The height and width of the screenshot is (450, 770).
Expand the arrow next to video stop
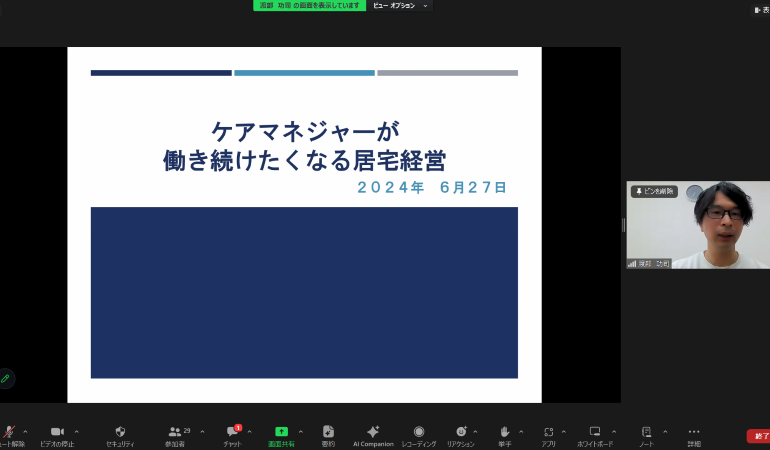point(77,432)
